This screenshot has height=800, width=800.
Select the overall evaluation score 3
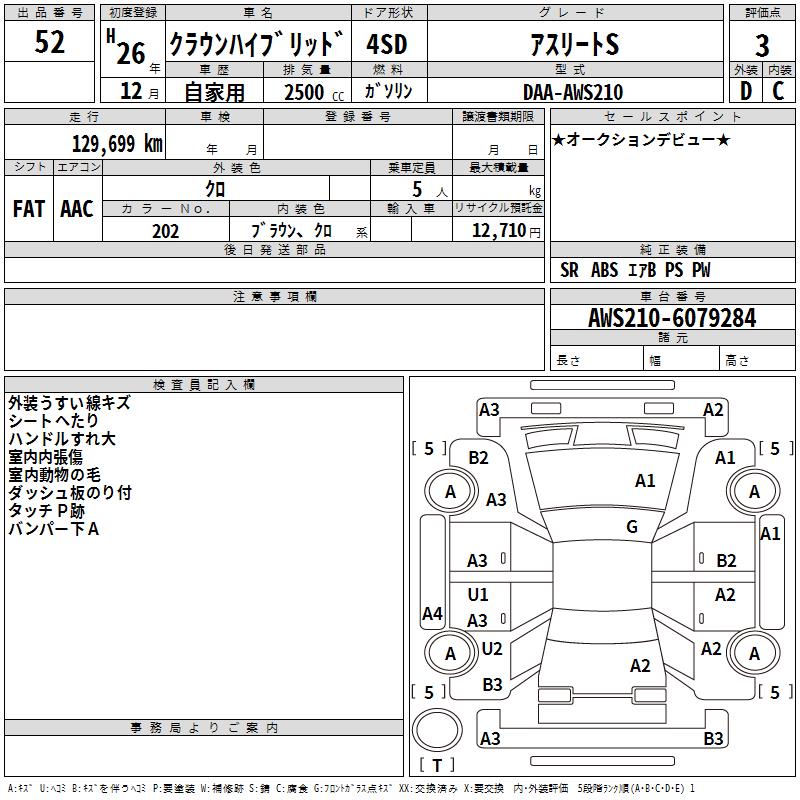762,46
